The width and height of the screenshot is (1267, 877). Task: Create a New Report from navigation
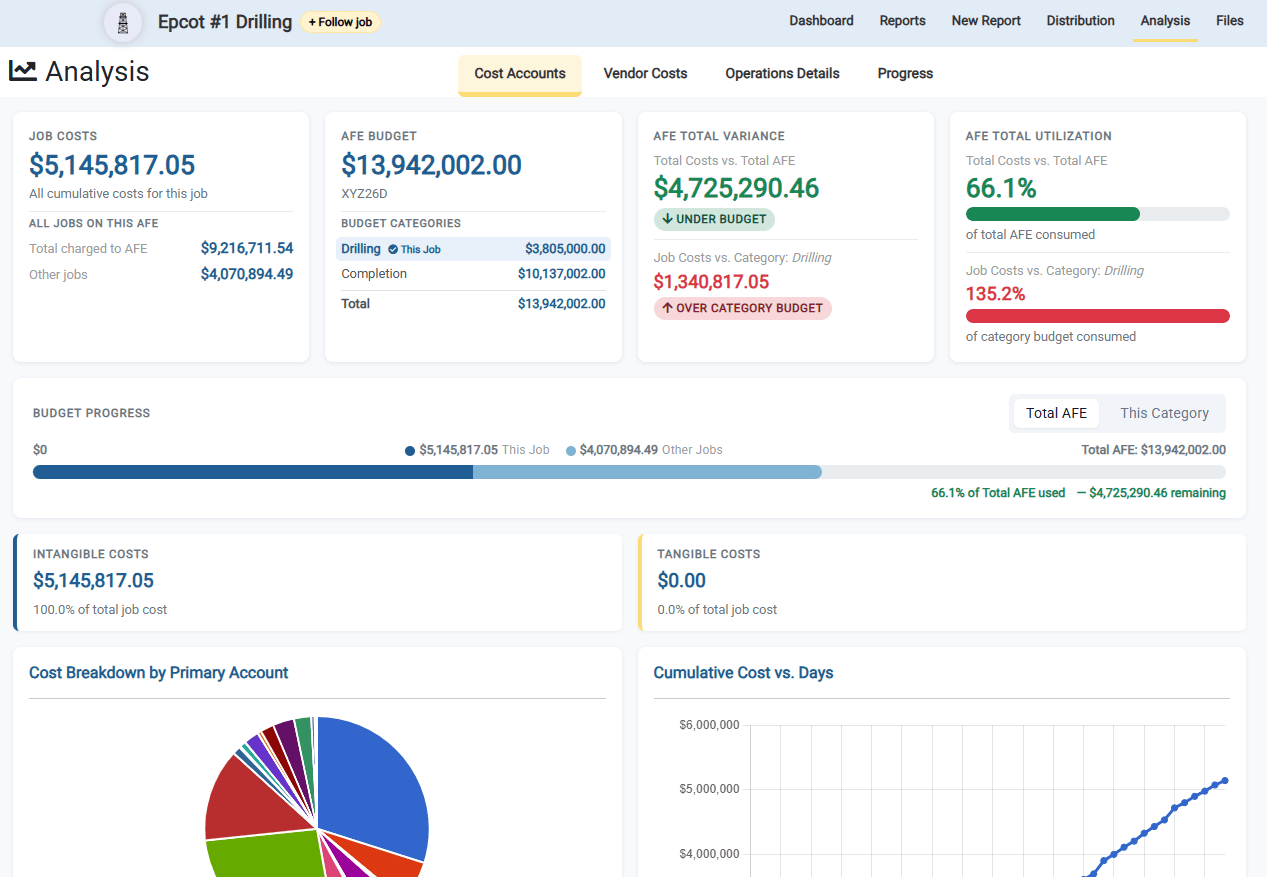pos(986,21)
